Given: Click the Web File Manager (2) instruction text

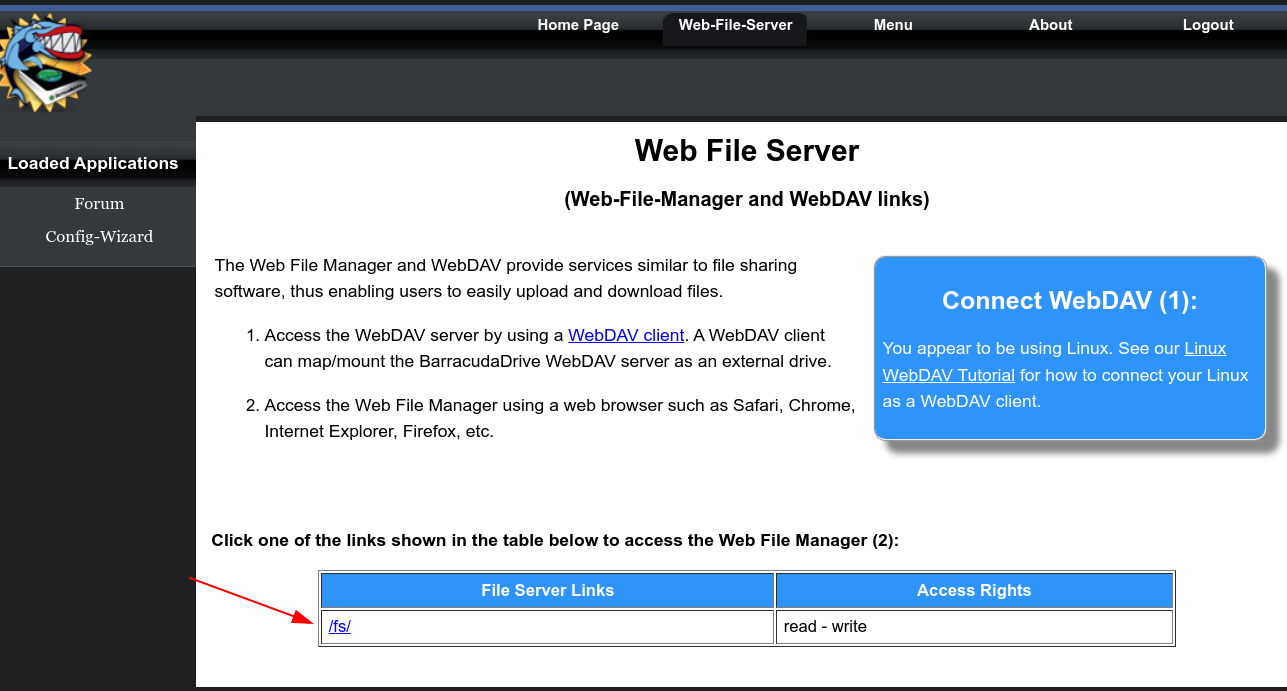Looking at the screenshot, I should tap(555, 541).
